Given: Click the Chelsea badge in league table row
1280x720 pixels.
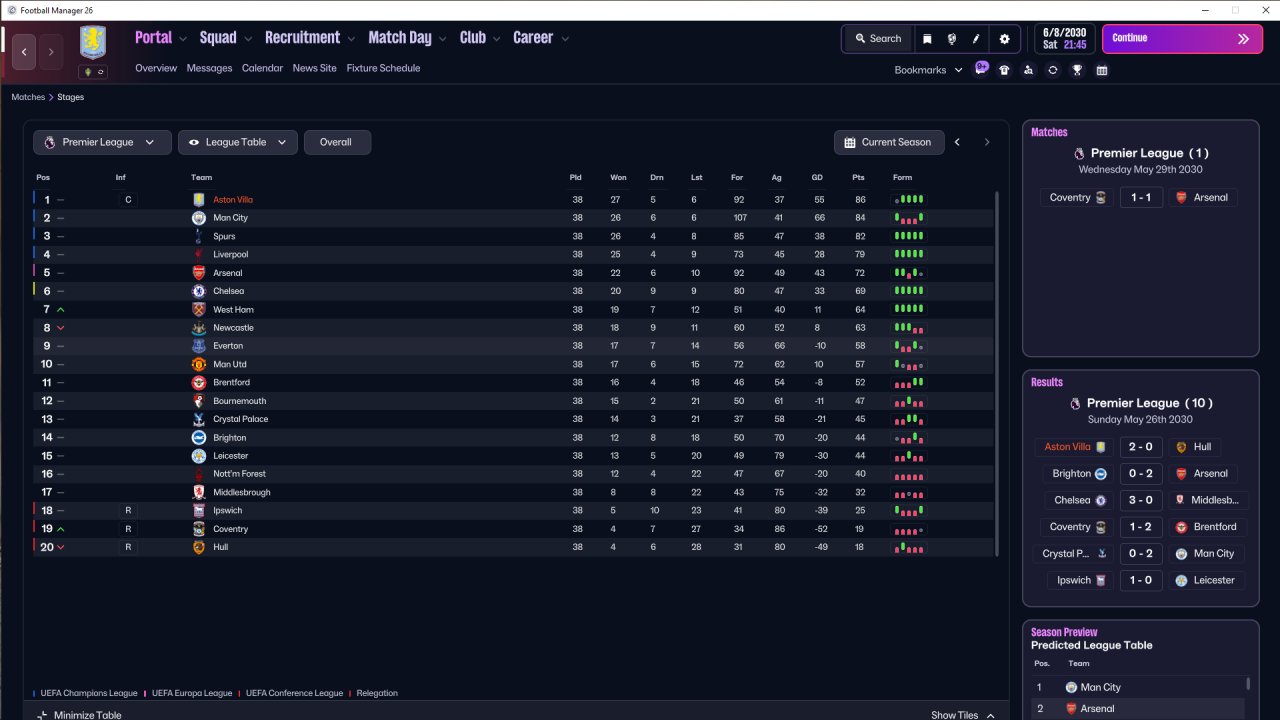Looking at the screenshot, I should (199, 291).
